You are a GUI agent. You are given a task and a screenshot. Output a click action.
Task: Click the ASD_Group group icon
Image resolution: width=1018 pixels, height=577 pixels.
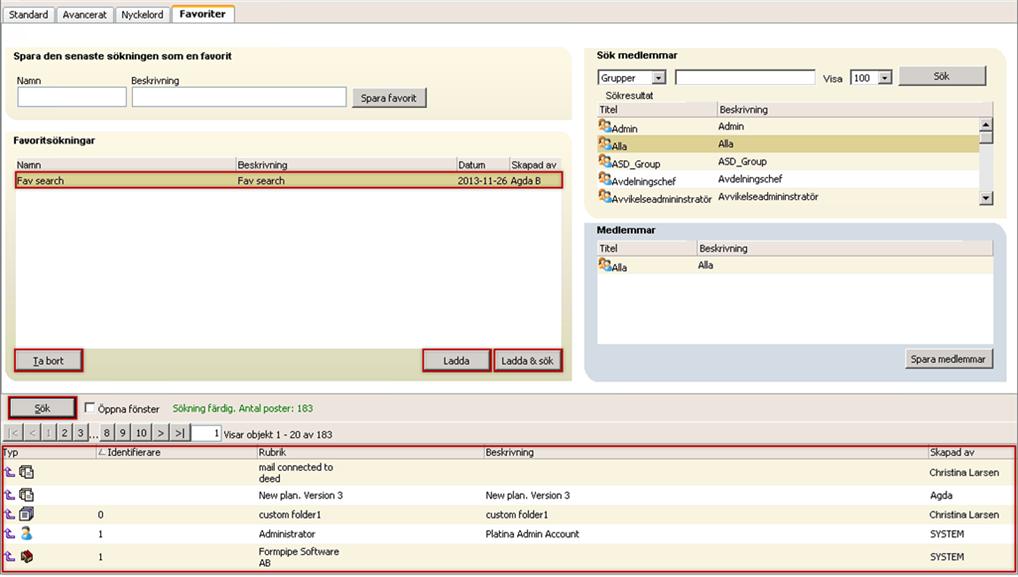(x=604, y=161)
